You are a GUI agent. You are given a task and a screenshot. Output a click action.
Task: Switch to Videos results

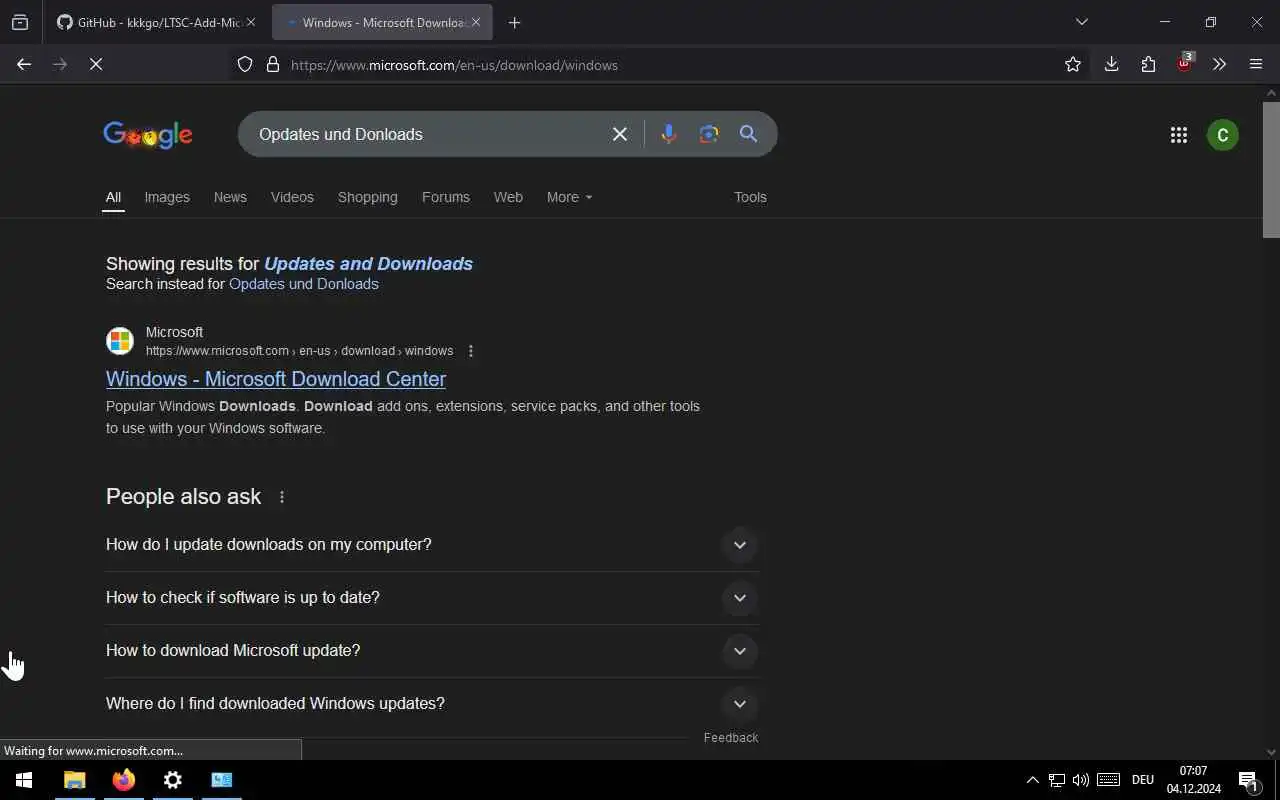click(x=292, y=197)
